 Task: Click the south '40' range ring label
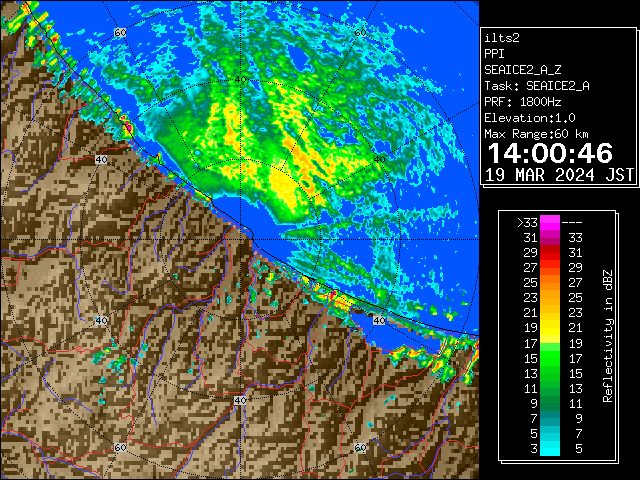[x=240, y=400]
